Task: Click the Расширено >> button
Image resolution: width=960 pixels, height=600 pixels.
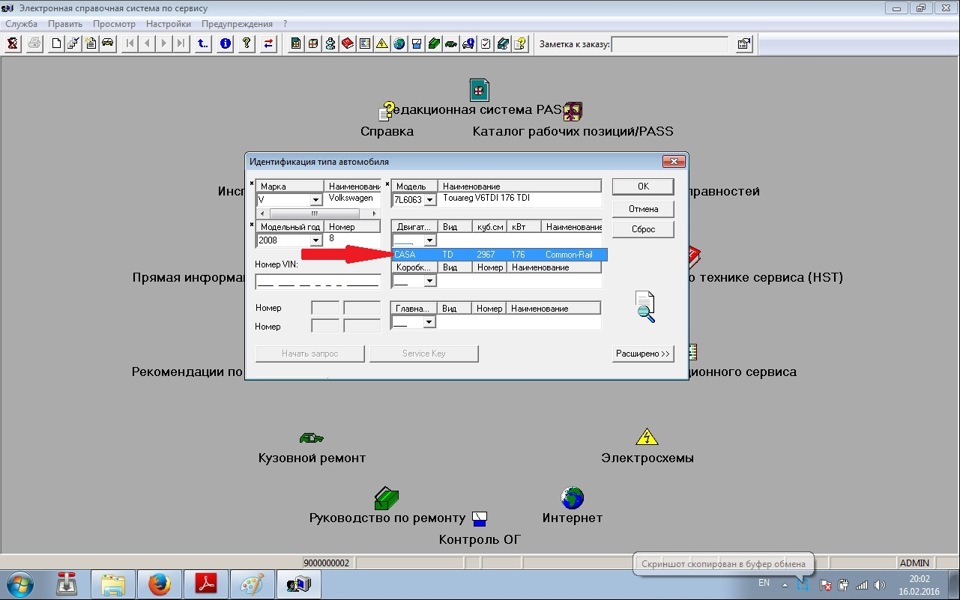Action: pyautogui.click(x=643, y=353)
